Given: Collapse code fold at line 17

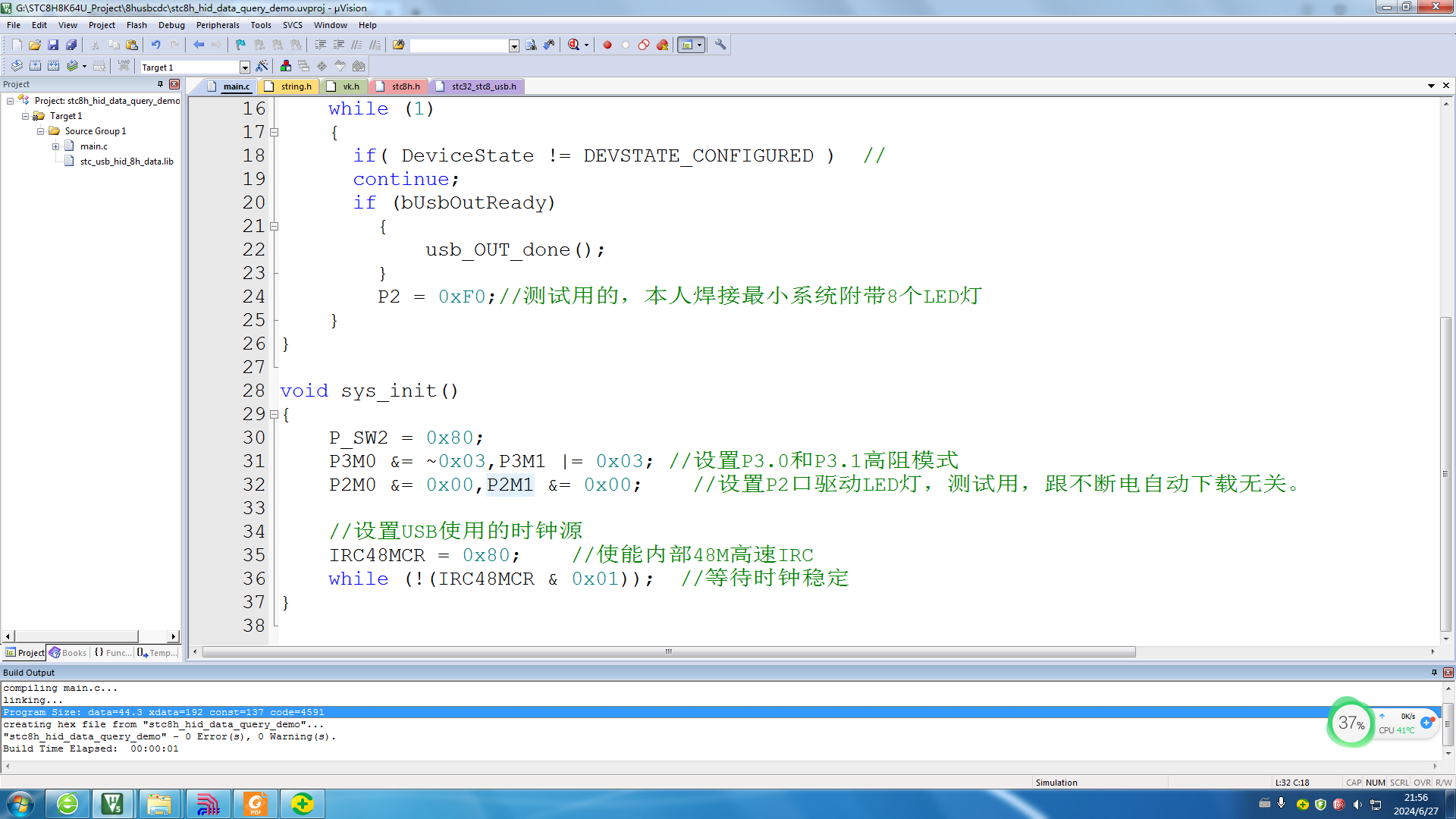Looking at the screenshot, I should [275, 133].
